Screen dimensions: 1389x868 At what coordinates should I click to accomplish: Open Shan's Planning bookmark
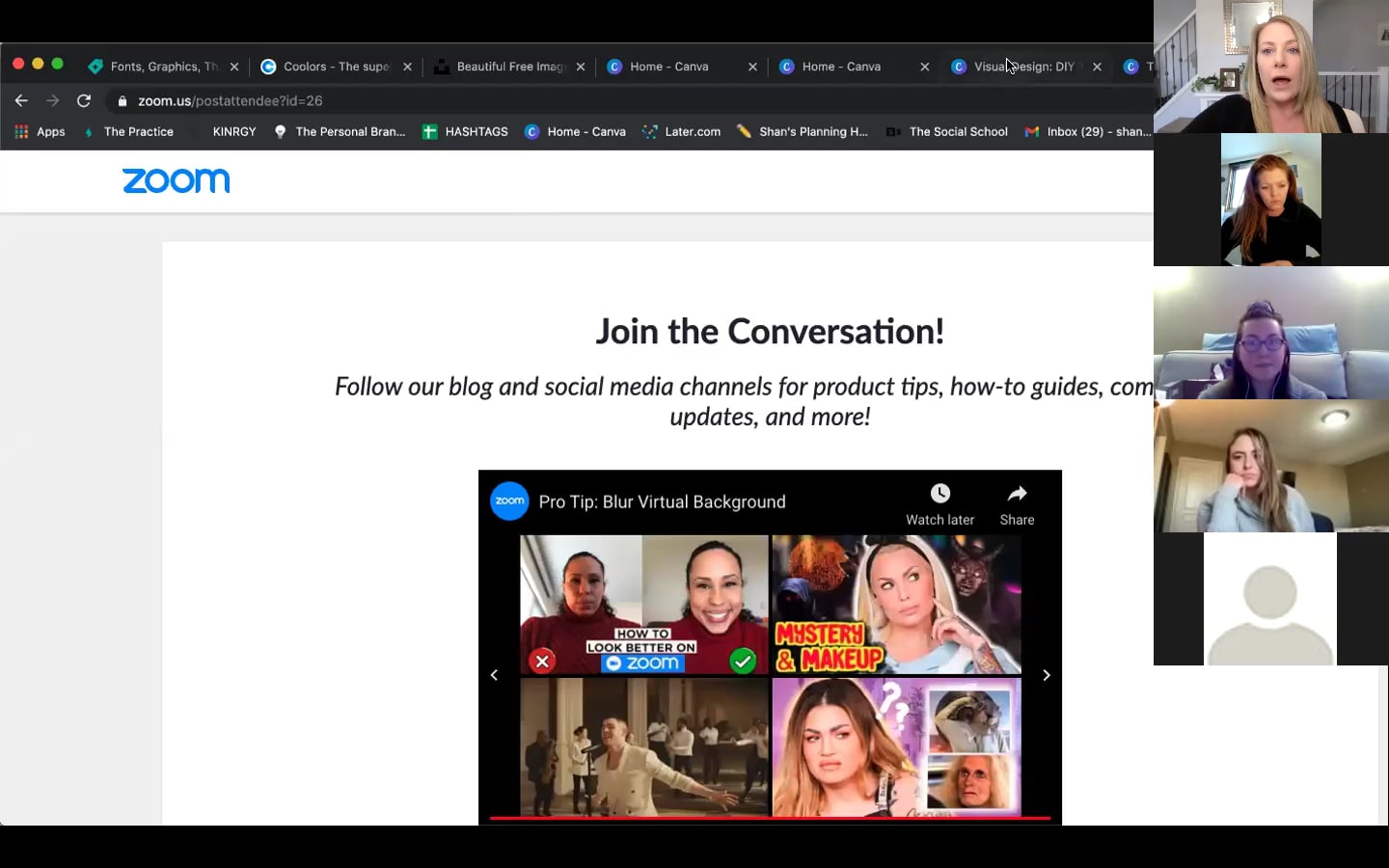(803, 131)
